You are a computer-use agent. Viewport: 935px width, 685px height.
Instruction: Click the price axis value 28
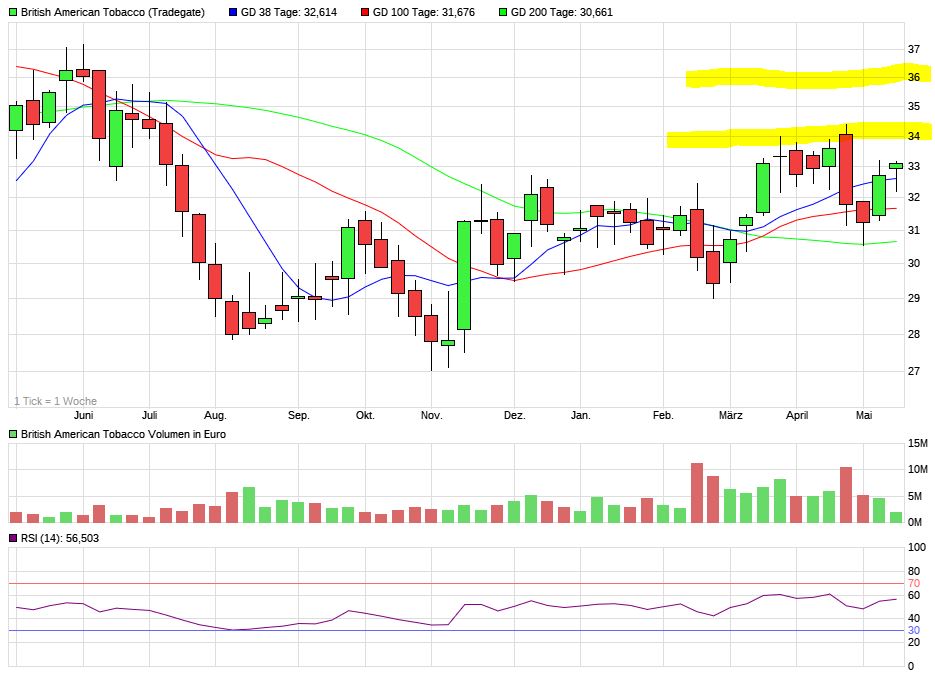[914, 334]
